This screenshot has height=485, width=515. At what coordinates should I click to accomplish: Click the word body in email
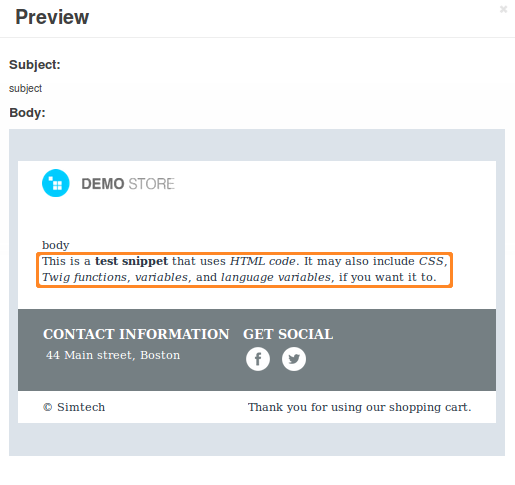[x=56, y=245]
